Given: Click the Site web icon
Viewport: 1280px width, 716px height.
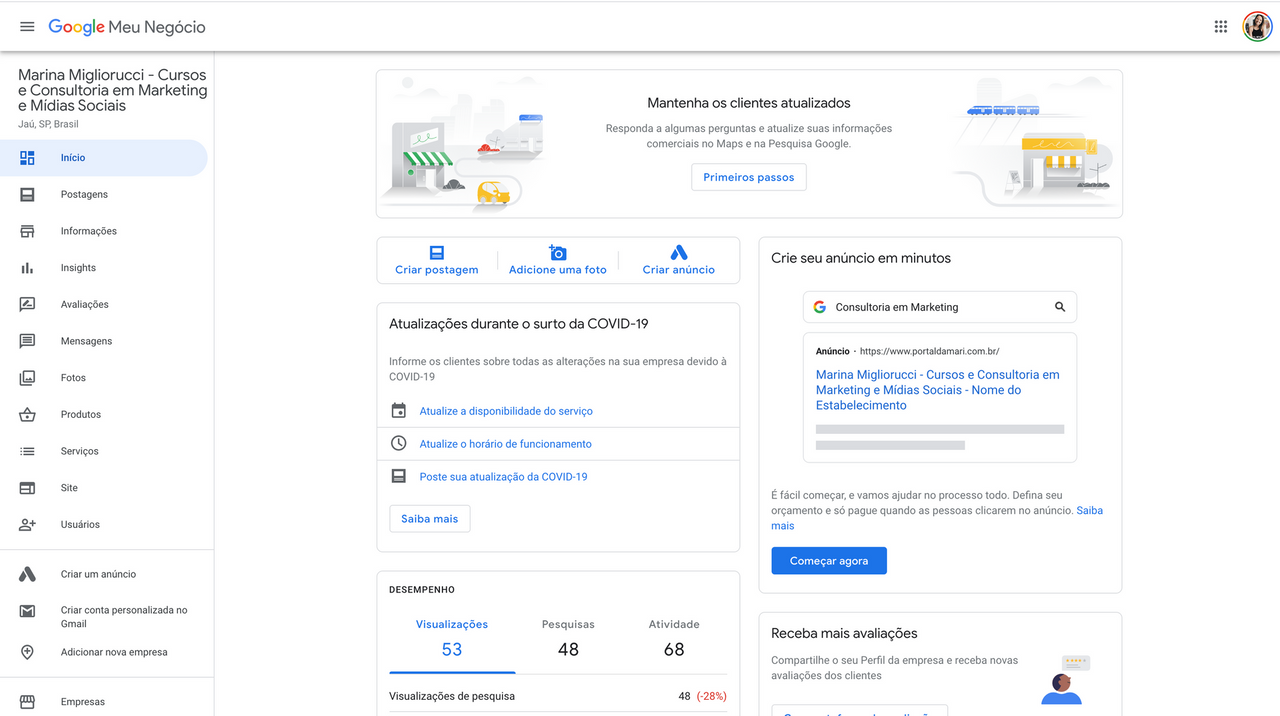Looking at the screenshot, I should point(27,488).
